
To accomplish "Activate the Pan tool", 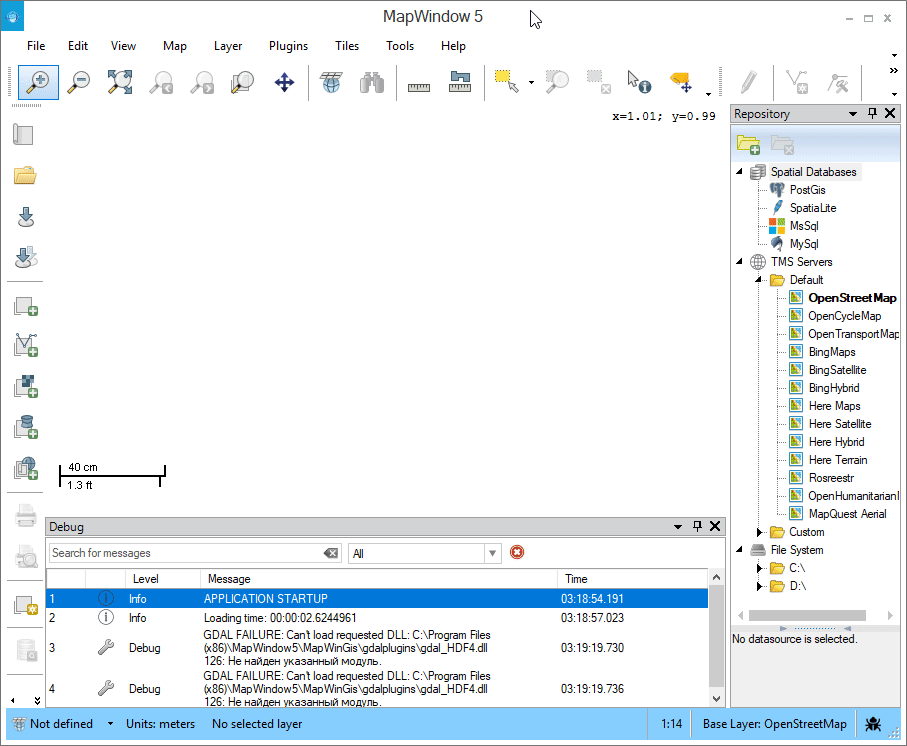I will tap(284, 83).
